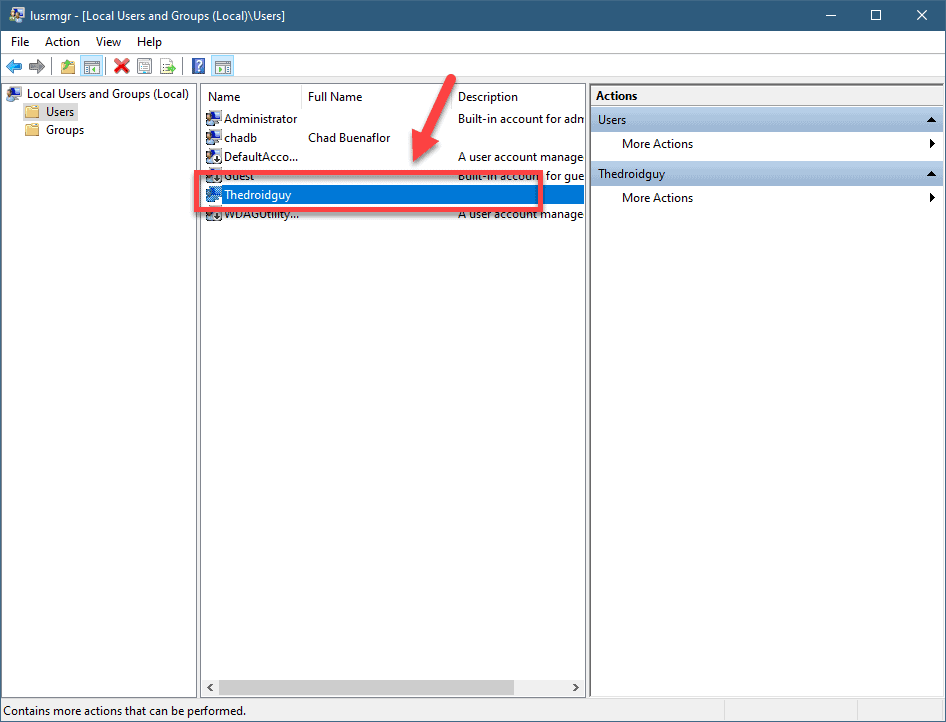
Task: Select the Groups node in the tree
Action: pos(65,130)
